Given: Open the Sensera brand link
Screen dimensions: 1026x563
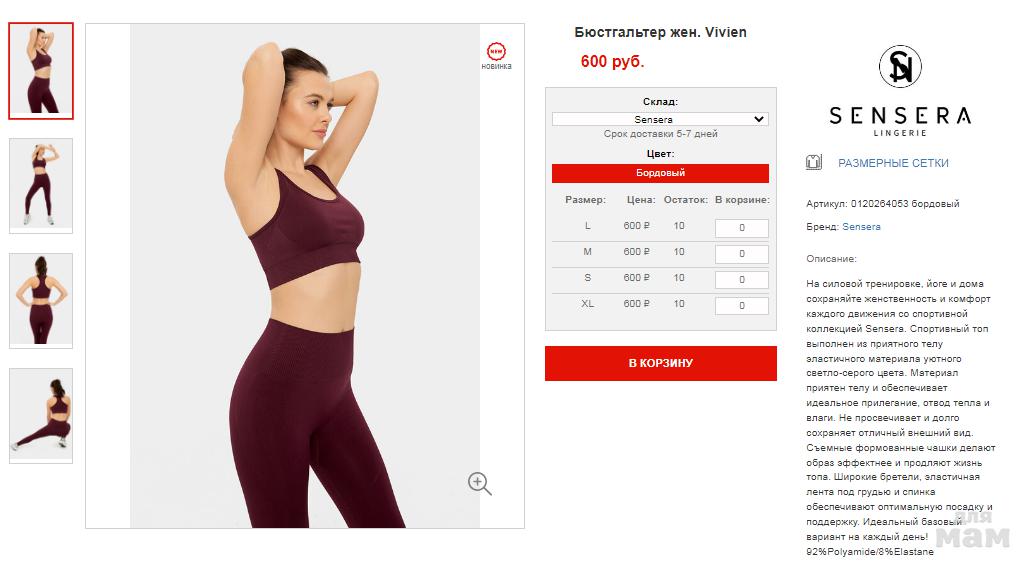Looking at the screenshot, I should (x=861, y=227).
